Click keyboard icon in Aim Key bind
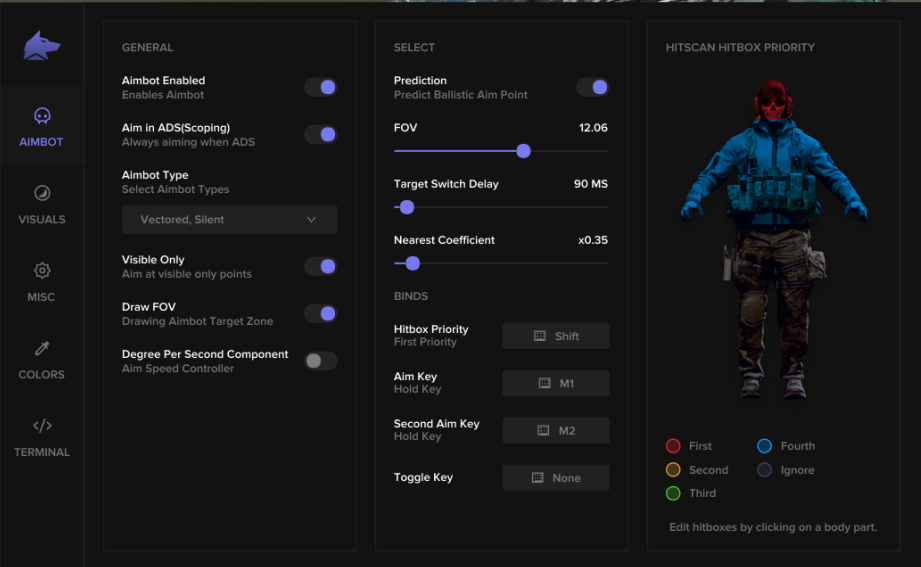The image size is (921, 567). tap(544, 383)
